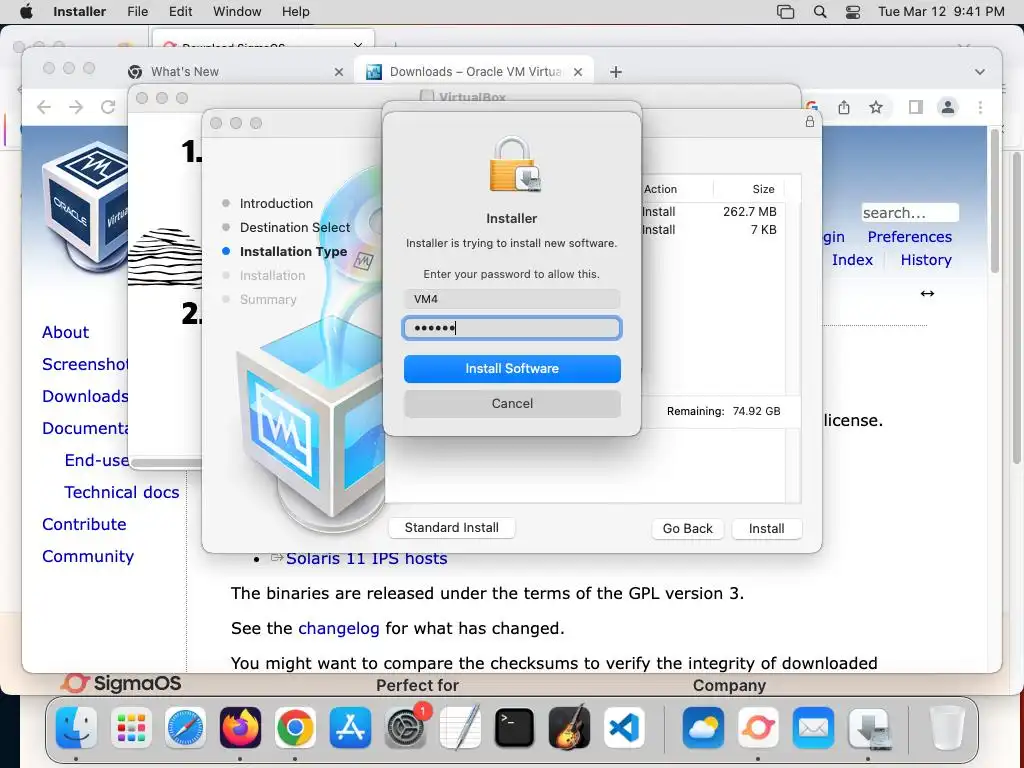Viewport: 1024px width, 768px height.
Task: Open Finder from the Dock
Action: [76, 727]
